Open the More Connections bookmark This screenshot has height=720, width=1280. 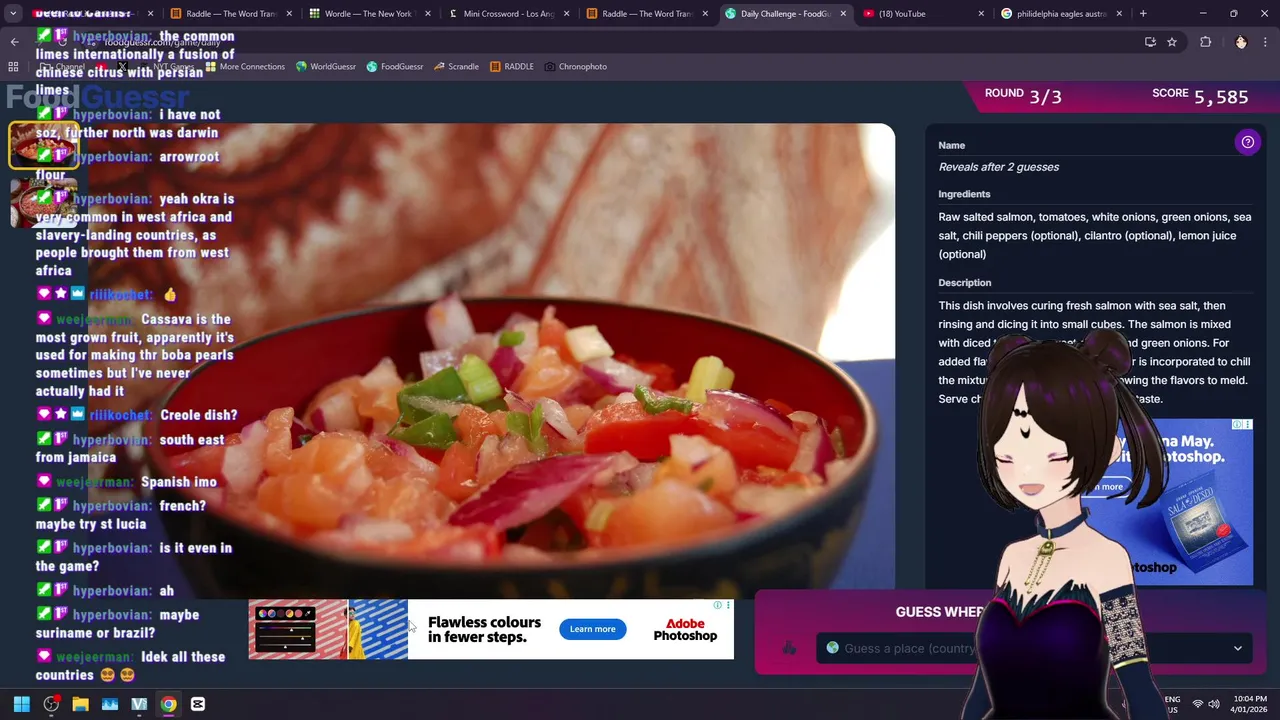point(245,67)
